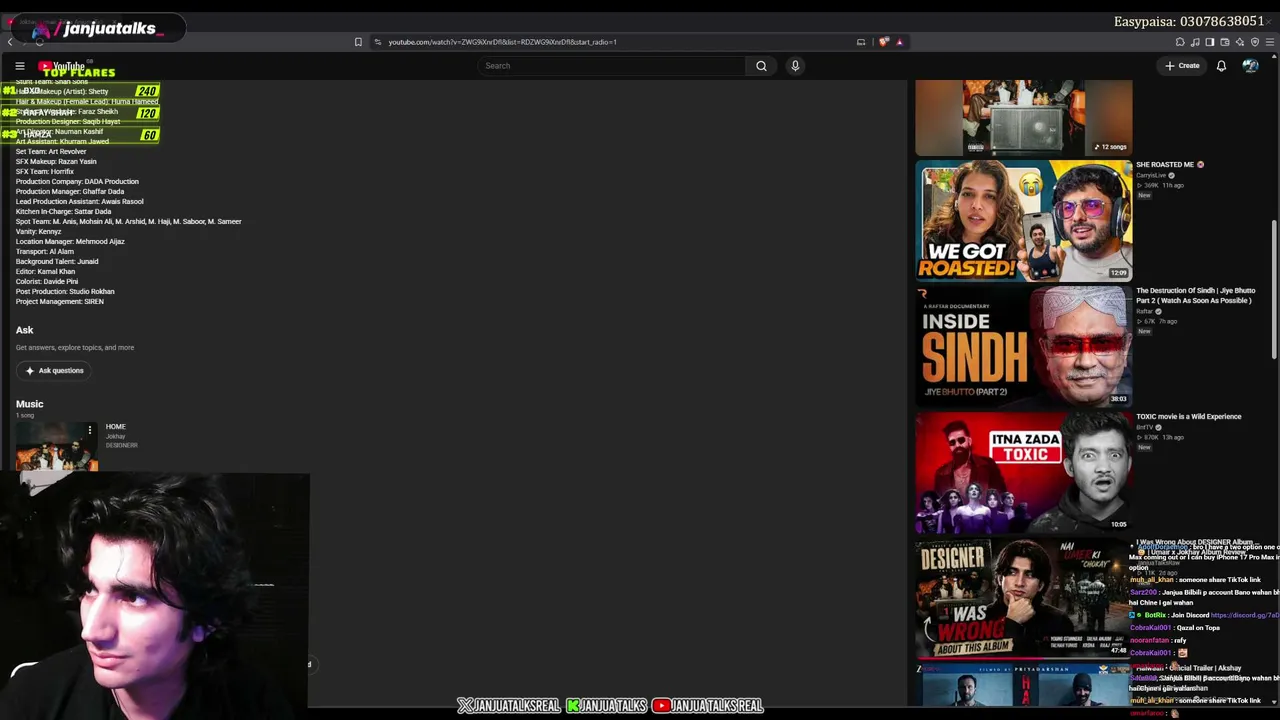The image size is (1280, 720).
Task: Open the Brave VPN shield icon
Action: tap(1255, 42)
